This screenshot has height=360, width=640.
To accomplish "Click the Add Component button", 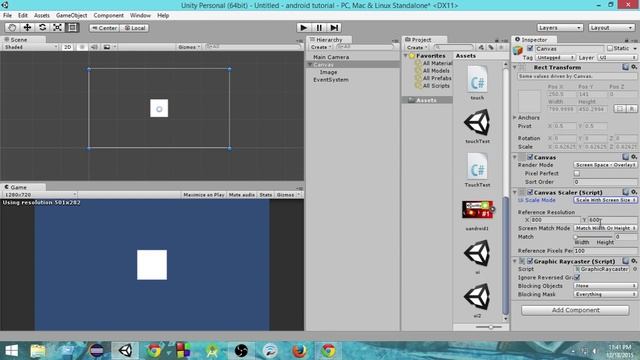I will 575,310.
